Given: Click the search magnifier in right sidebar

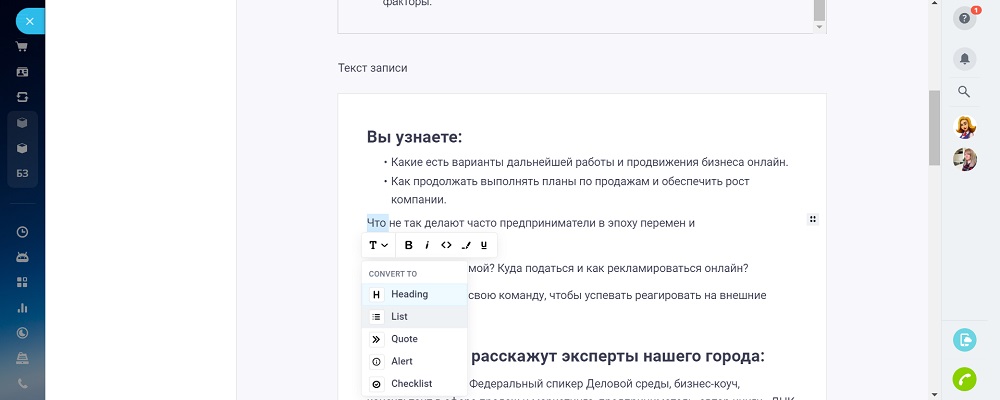Looking at the screenshot, I should 964,92.
